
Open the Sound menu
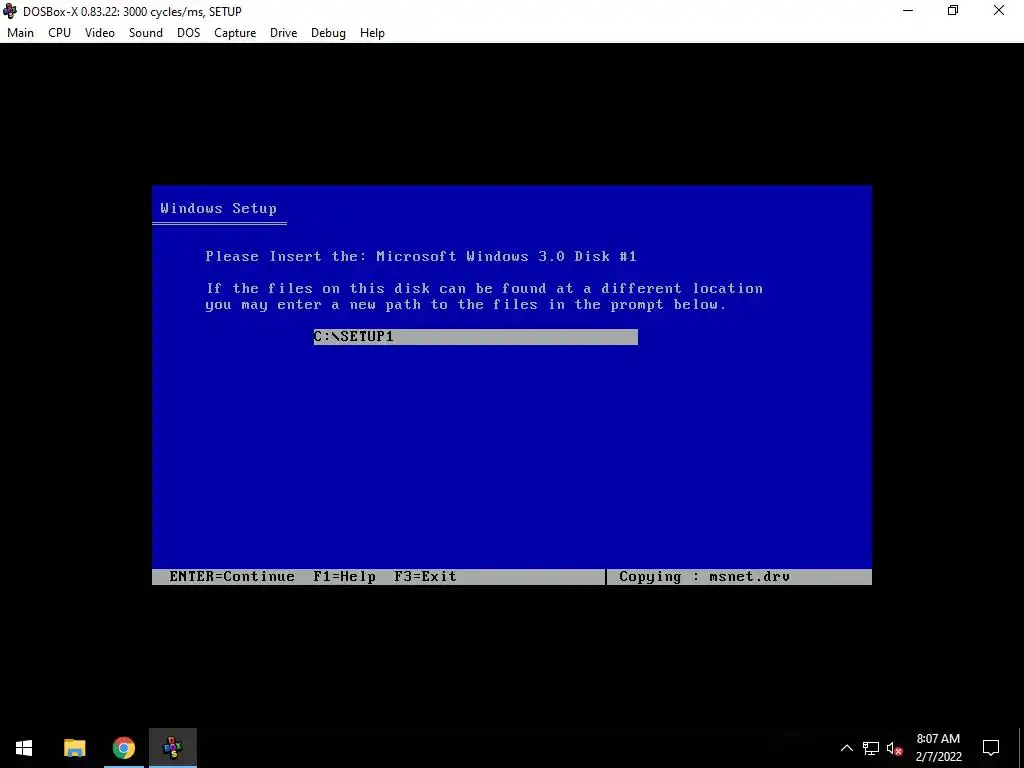click(x=146, y=33)
